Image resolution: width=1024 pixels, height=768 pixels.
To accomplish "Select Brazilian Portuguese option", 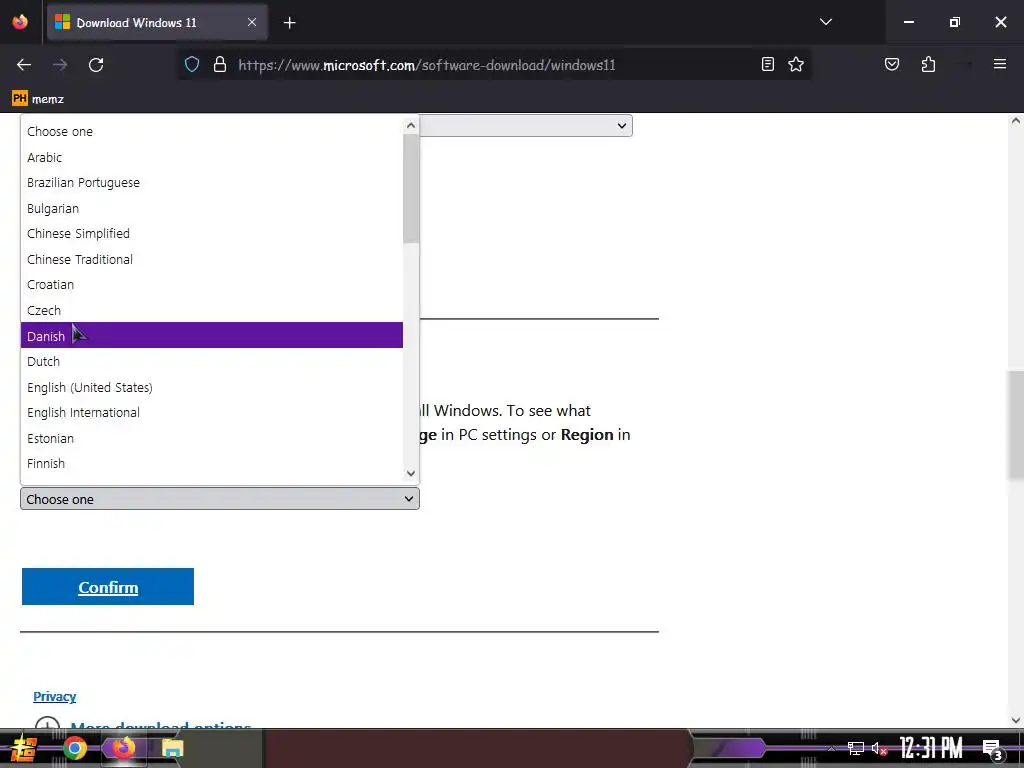I will (x=212, y=182).
